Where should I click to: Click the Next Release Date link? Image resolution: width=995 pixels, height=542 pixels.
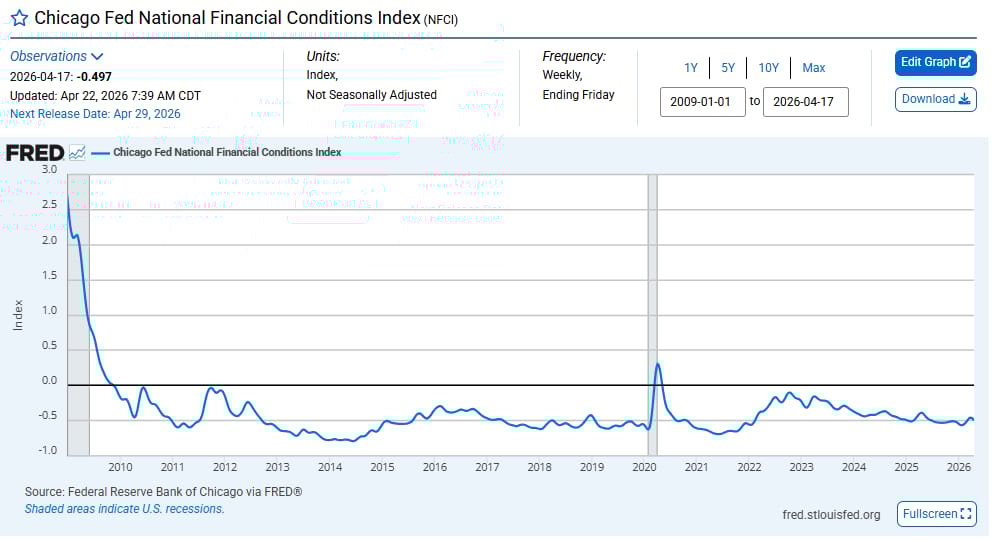95,114
